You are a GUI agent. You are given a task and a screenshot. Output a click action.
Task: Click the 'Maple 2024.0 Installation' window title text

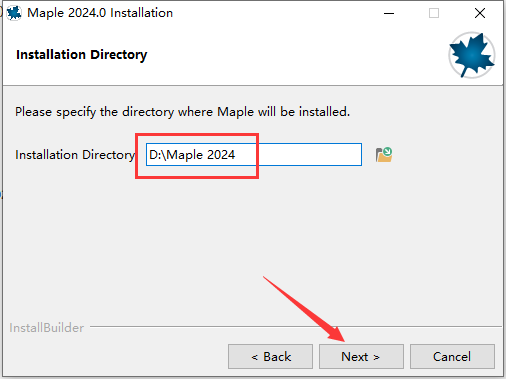(100, 13)
